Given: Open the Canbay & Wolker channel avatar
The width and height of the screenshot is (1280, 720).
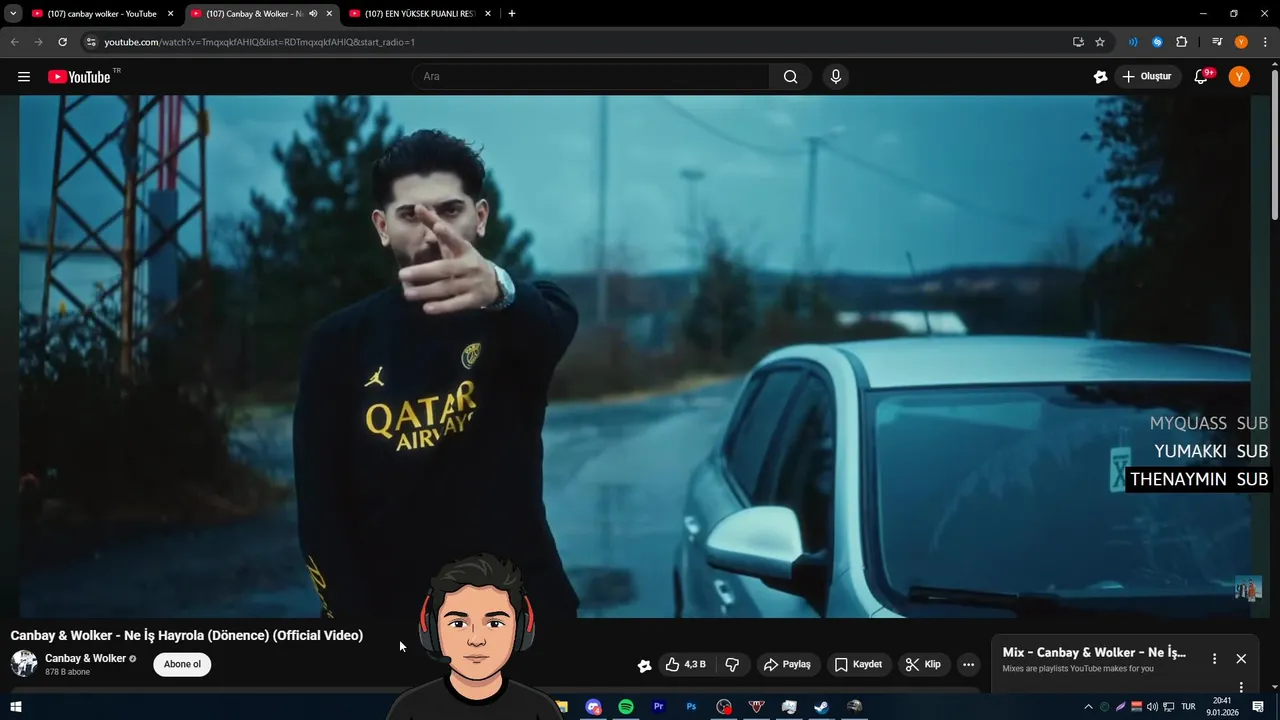Looking at the screenshot, I should click(x=24, y=664).
